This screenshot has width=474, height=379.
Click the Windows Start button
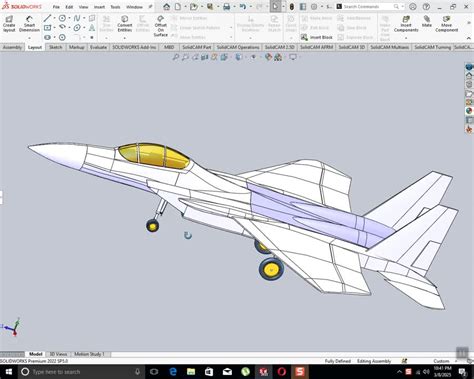point(9,372)
